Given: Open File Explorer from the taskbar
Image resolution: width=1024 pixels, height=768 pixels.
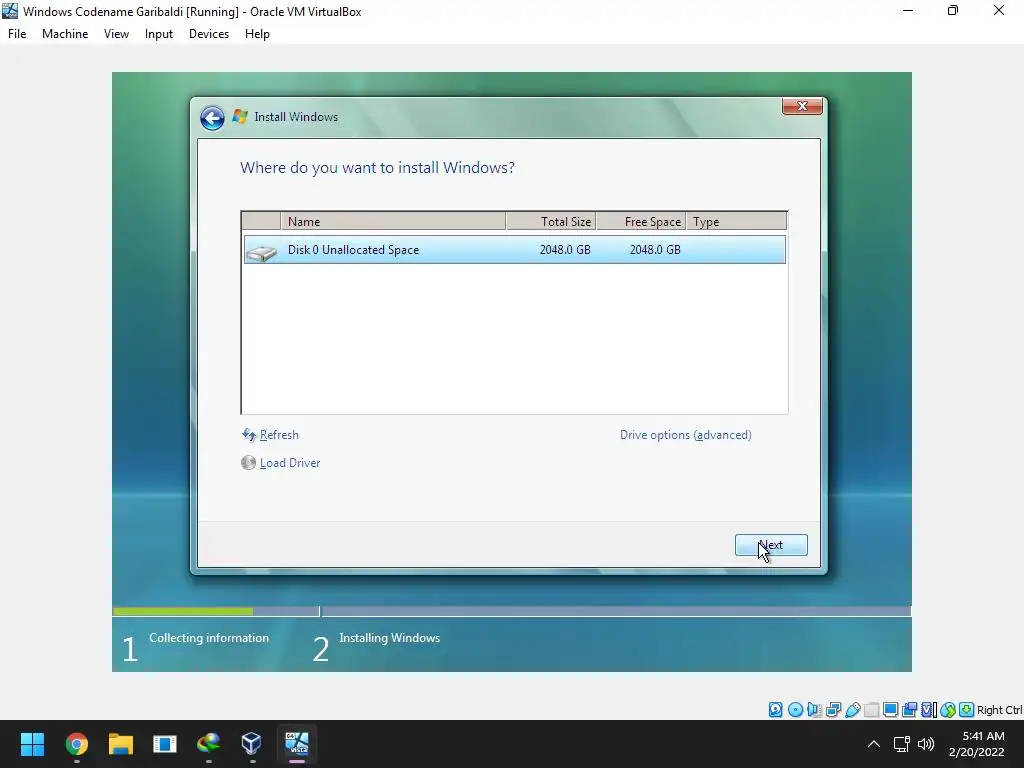Looking at the screenshot, I should pyautogui.click(x=121, y=744).
